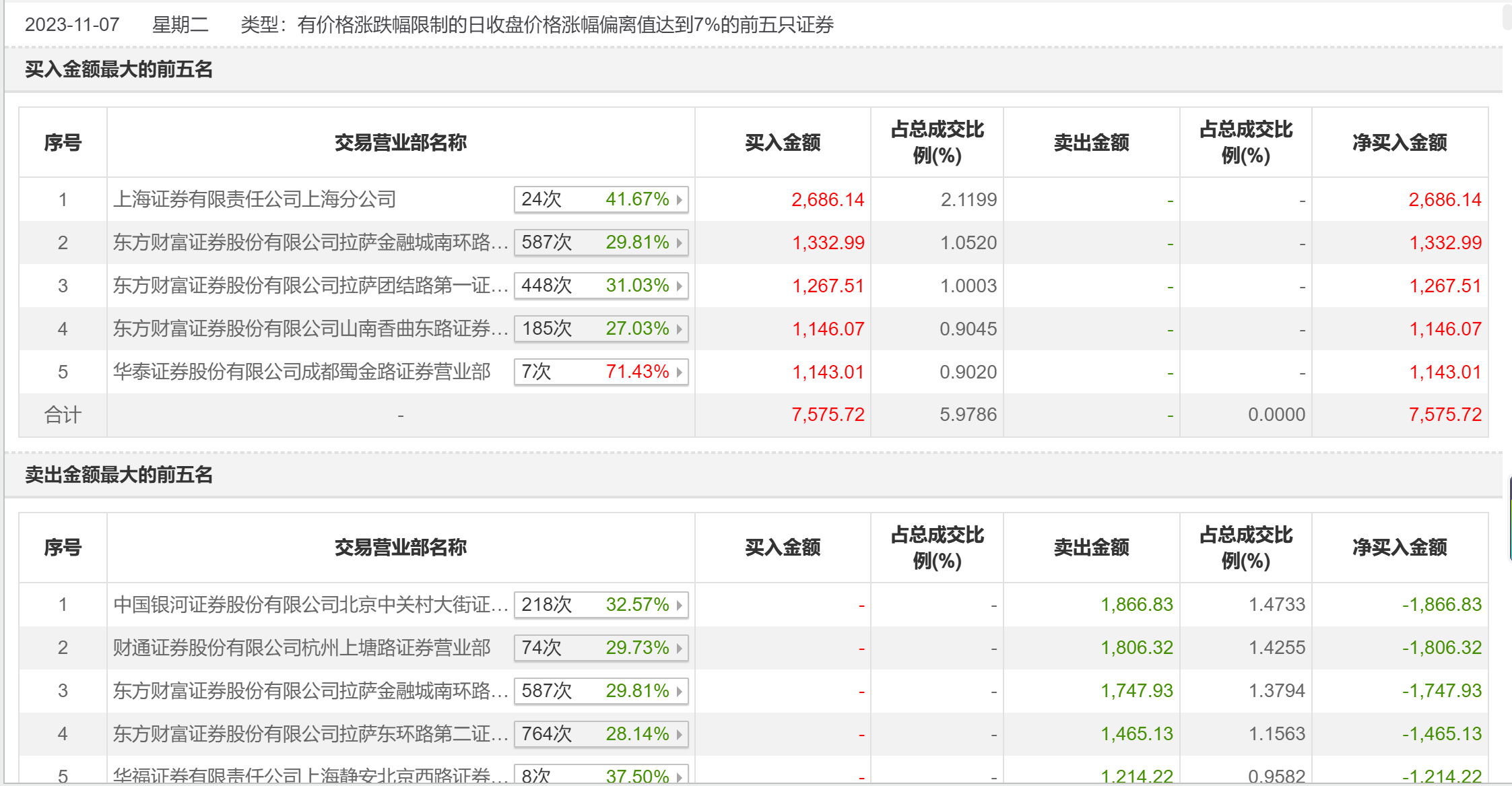
Task: Click arrow on 8次 37.50% badge
Action: (x=680, y=777)
